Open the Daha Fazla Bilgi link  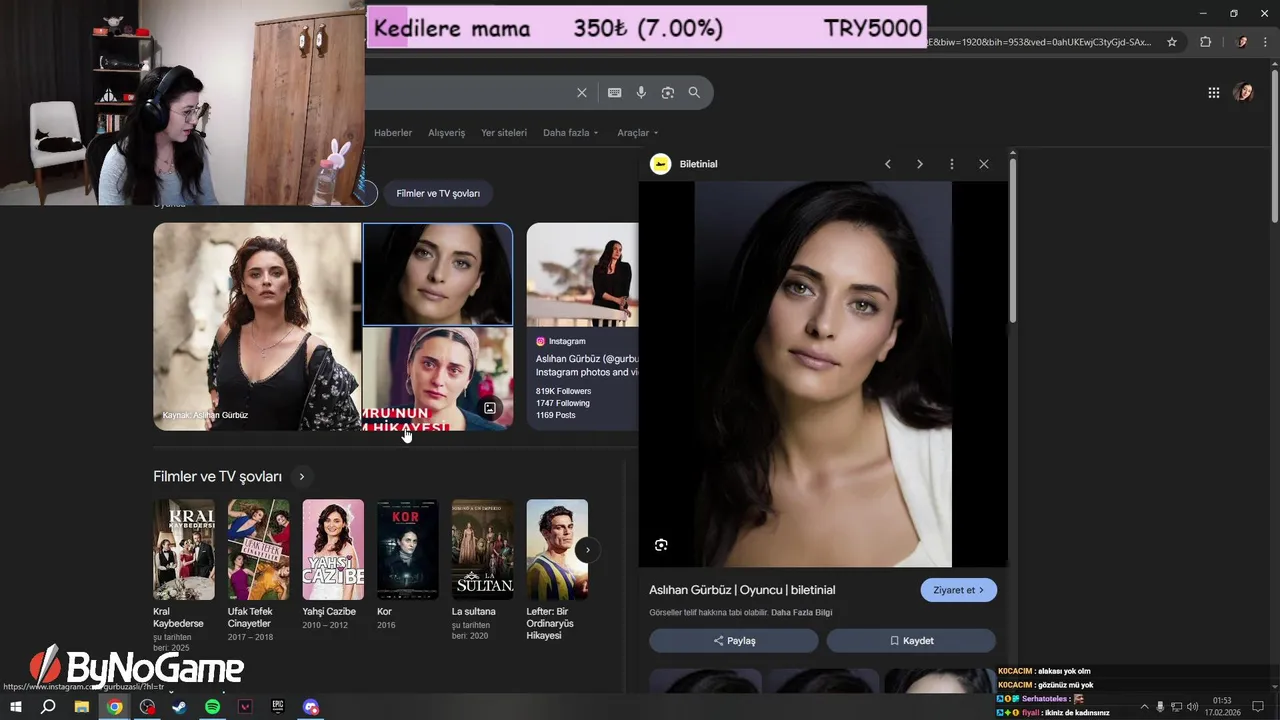point(801,612)
